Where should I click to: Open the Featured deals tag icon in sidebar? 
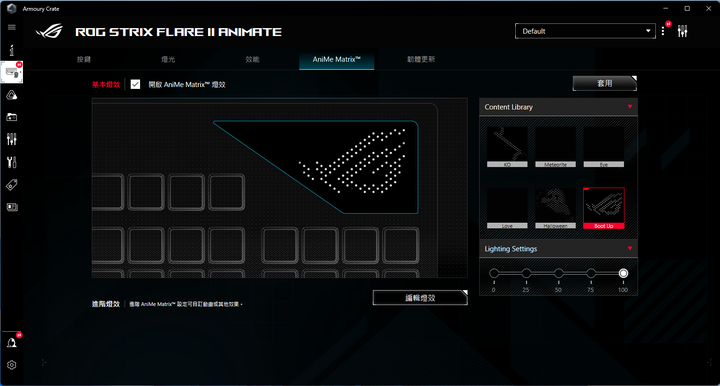11,185
